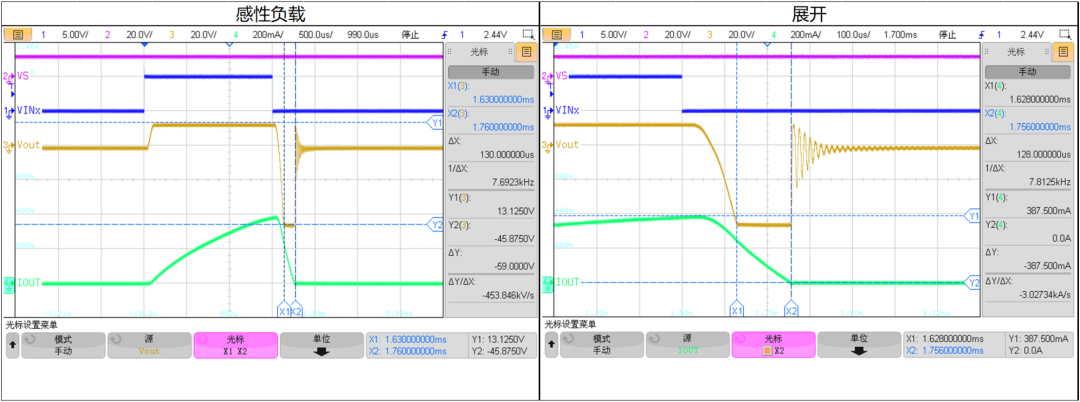
Task: Click the hollow time reference marker atop left graticule
Action: [x=229, y=44]
